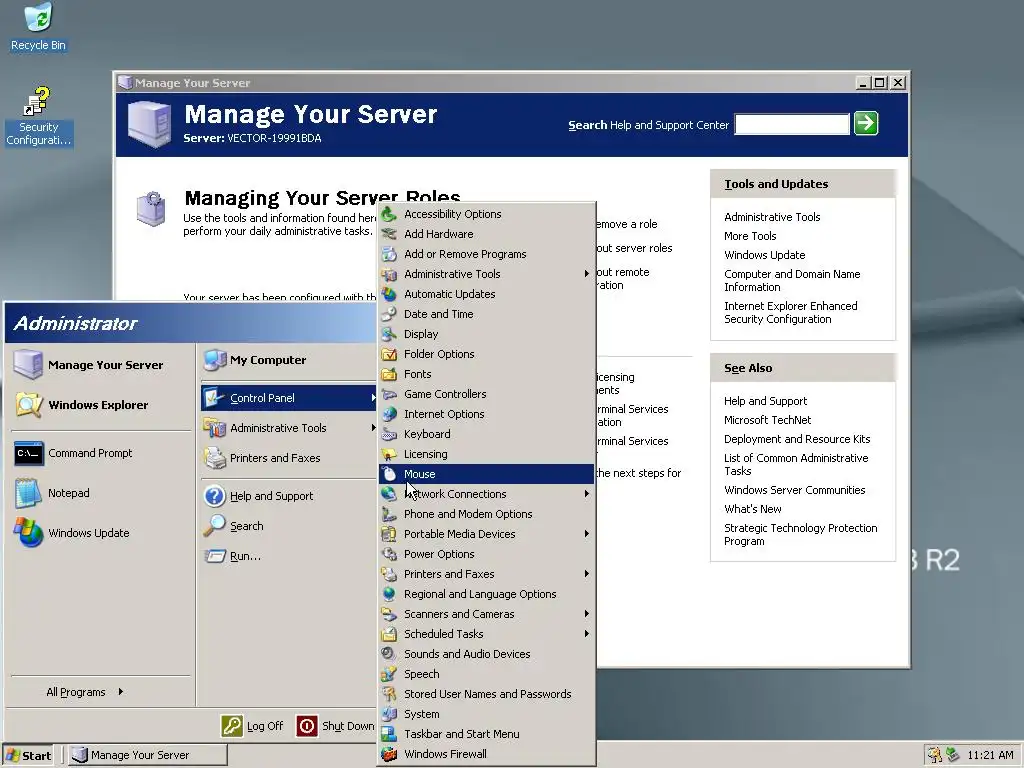Screen dimensions: 1024x768
Task: Open Internet Explorer Enhanced Security Configuration link
Action: (x=790, y=312)
